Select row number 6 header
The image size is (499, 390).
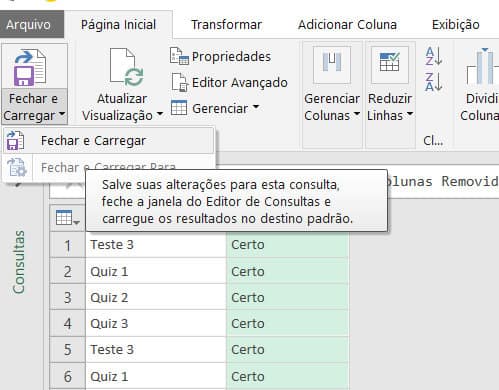[68, 376]
